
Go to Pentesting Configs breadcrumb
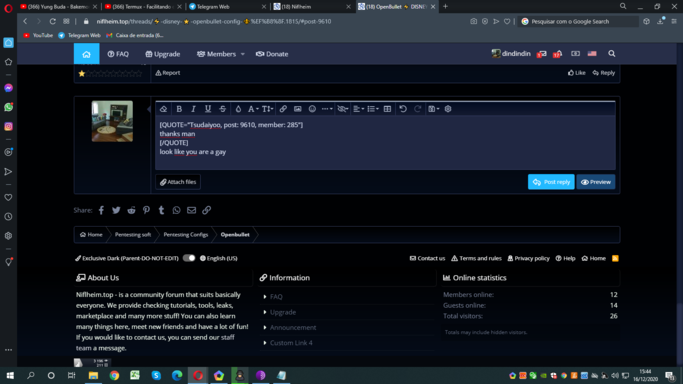186,235
